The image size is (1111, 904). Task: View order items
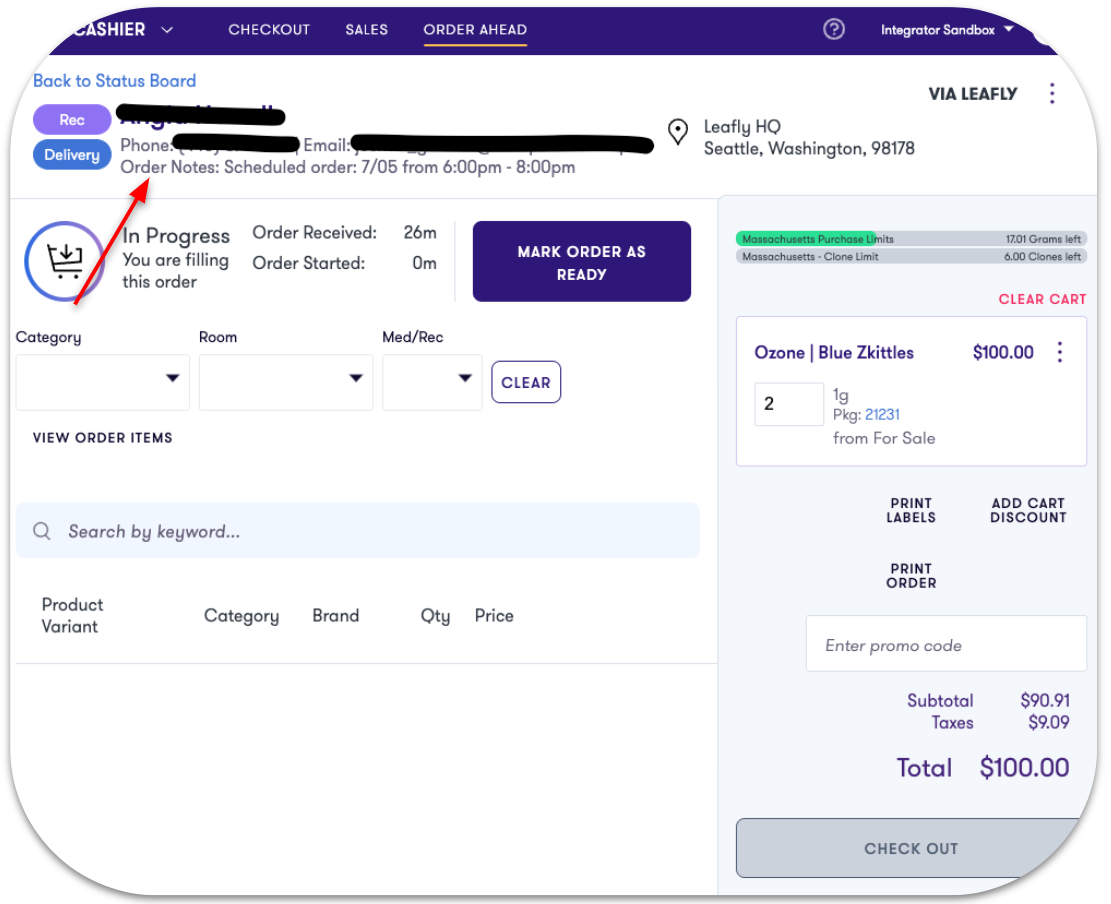[103, 438]
